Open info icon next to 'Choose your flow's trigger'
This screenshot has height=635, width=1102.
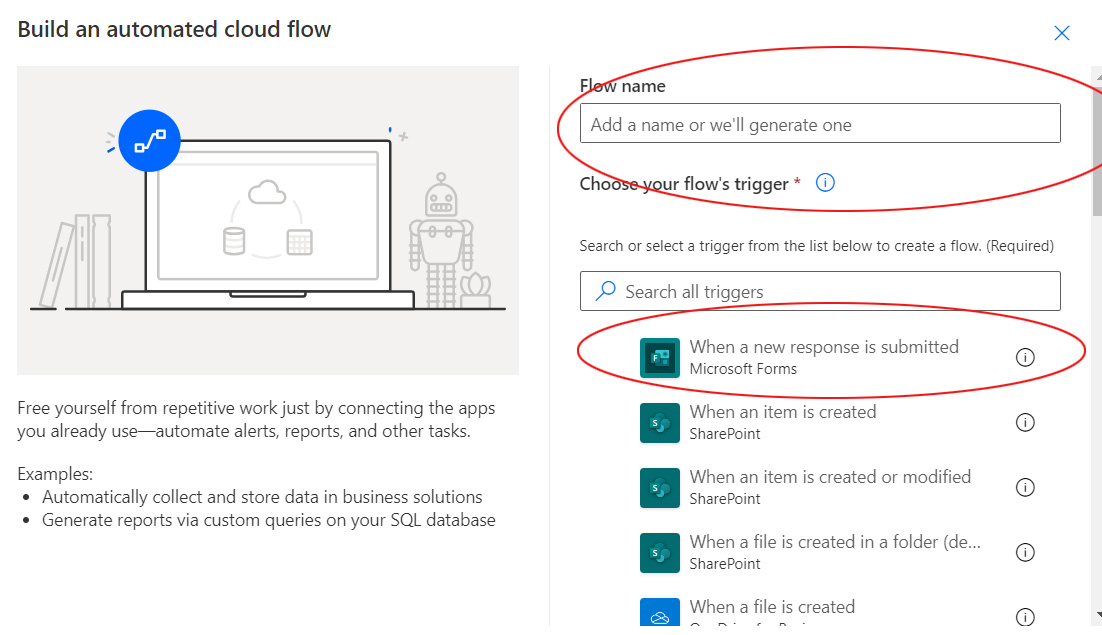tap(825, 183)
